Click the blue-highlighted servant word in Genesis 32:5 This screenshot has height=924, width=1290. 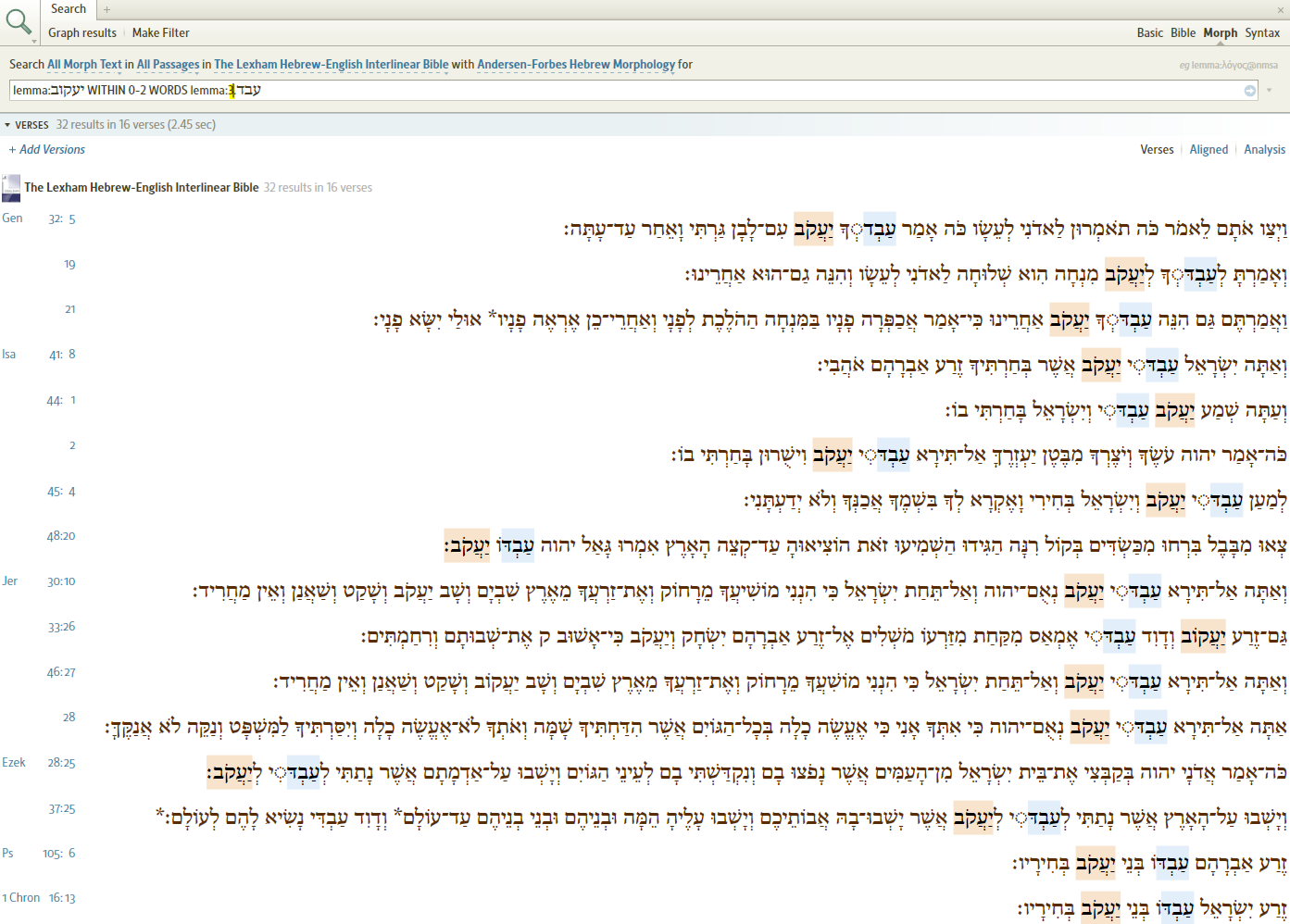pos(880,229)
